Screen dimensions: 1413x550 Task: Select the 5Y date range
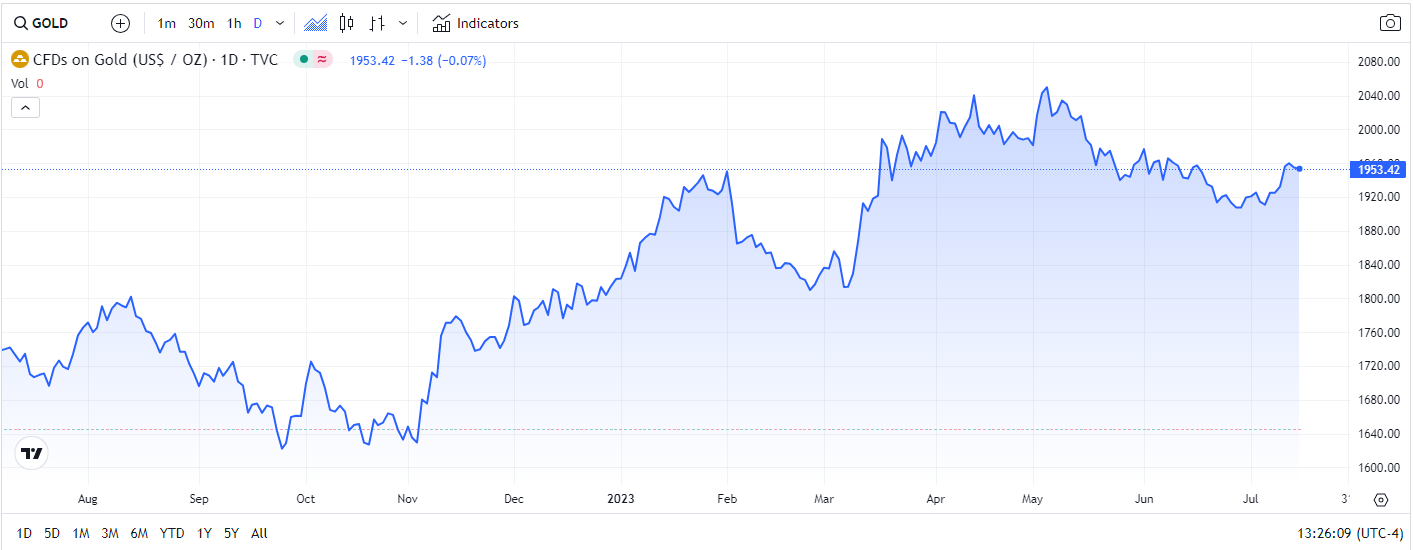pyautogui.click(x=232, y=533)
